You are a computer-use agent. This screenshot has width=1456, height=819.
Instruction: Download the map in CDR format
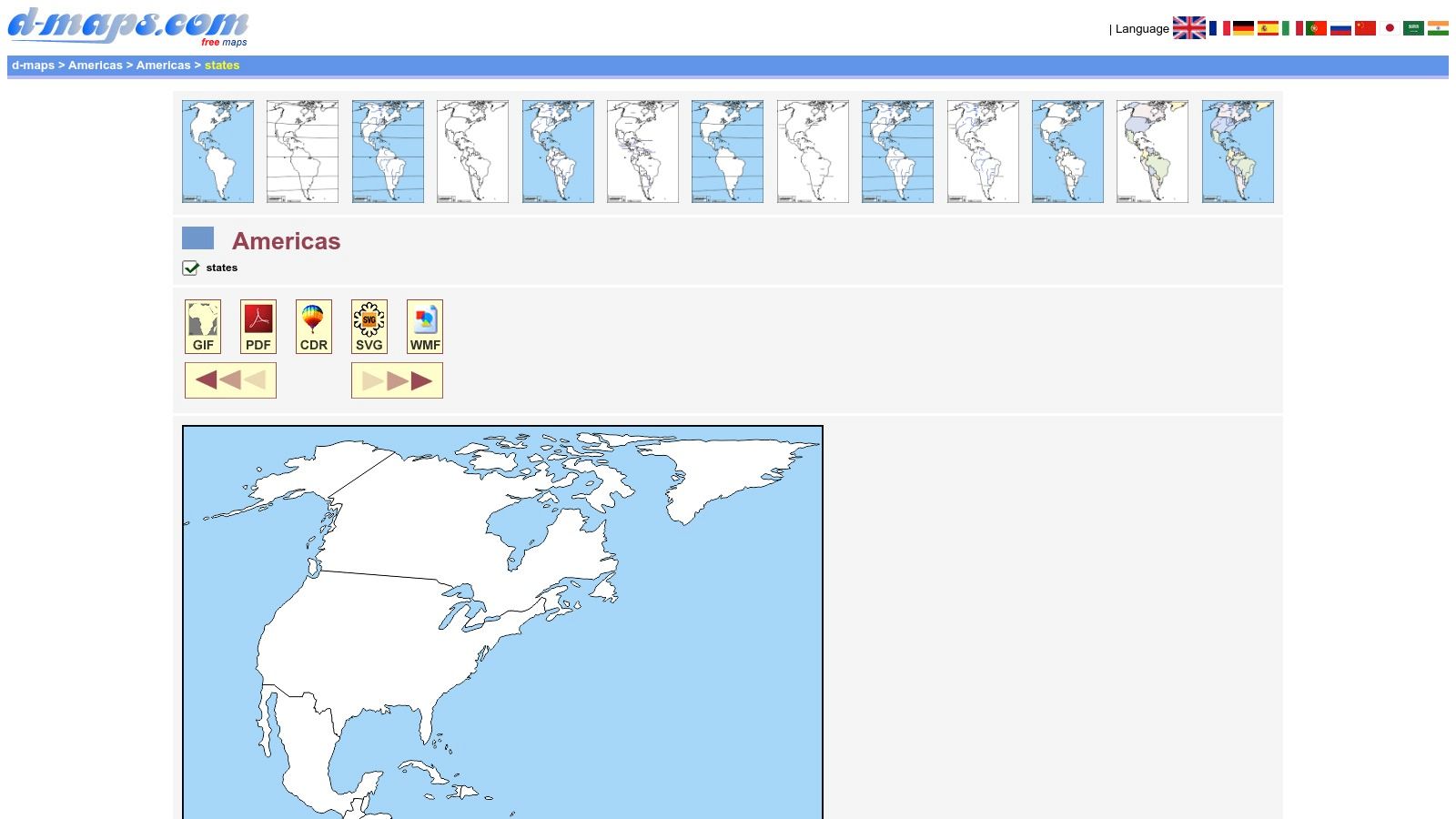pos(313,326)
